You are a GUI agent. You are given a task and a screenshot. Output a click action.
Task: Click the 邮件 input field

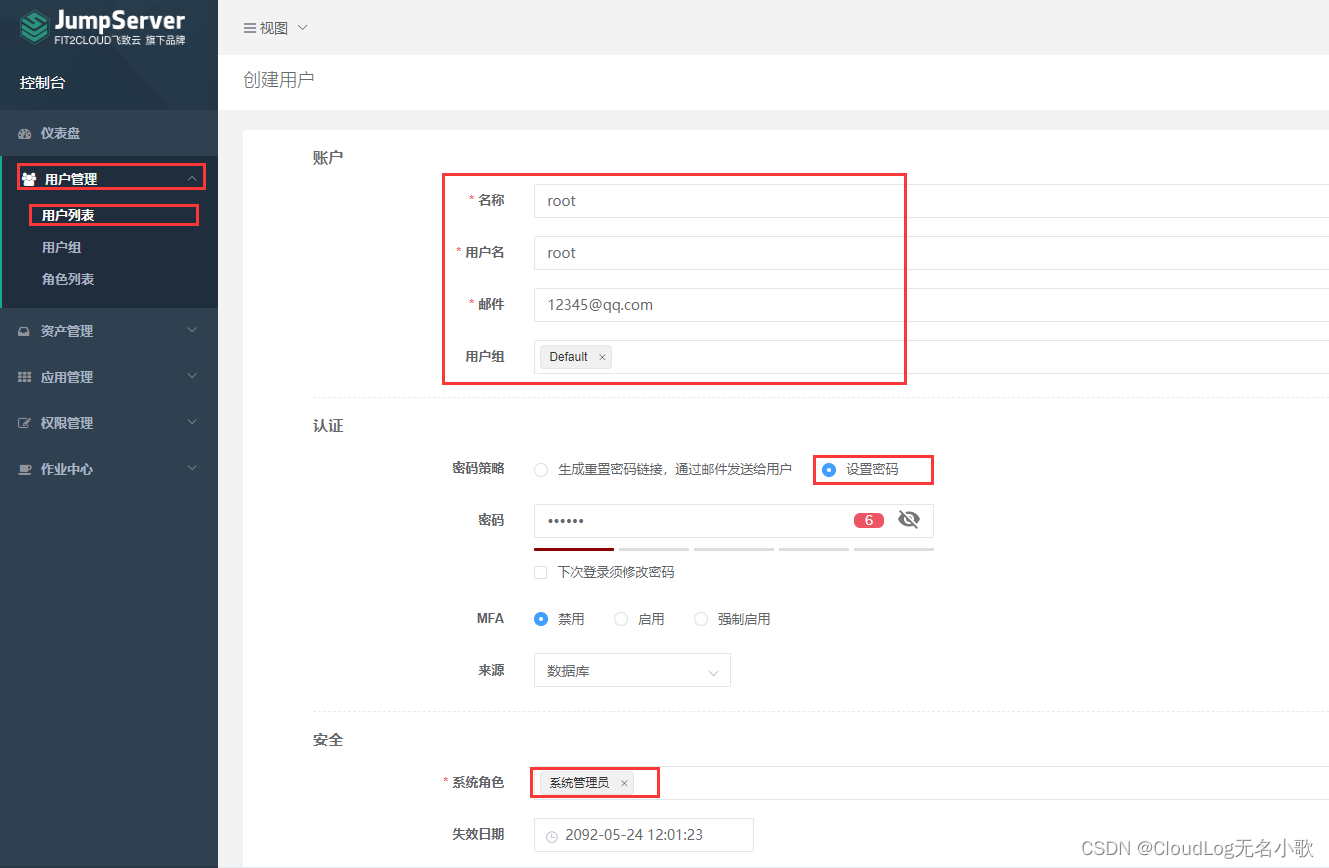[931, 305]
